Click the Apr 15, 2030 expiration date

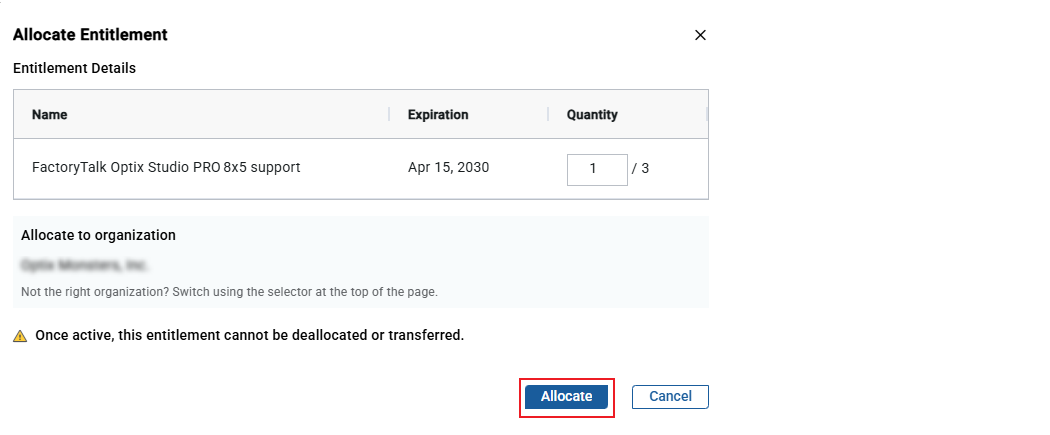(x=448, y=168)
